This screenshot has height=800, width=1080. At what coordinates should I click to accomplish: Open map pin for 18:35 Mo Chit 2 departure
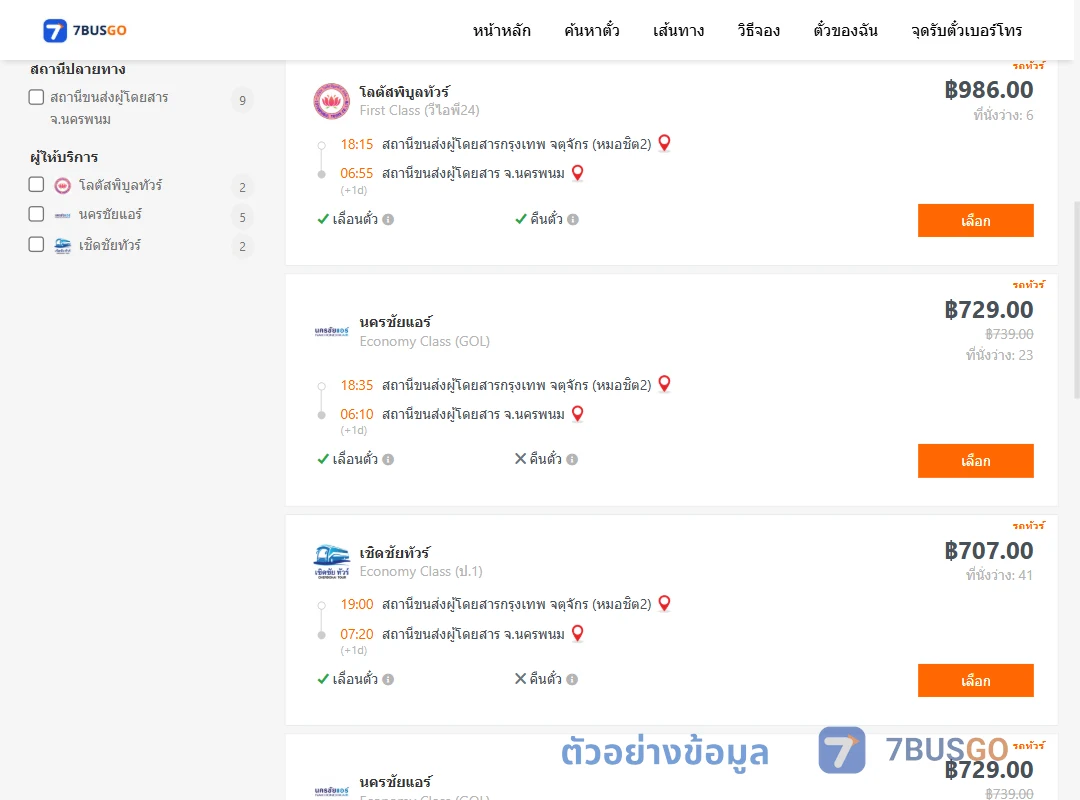tap(664, 383)
